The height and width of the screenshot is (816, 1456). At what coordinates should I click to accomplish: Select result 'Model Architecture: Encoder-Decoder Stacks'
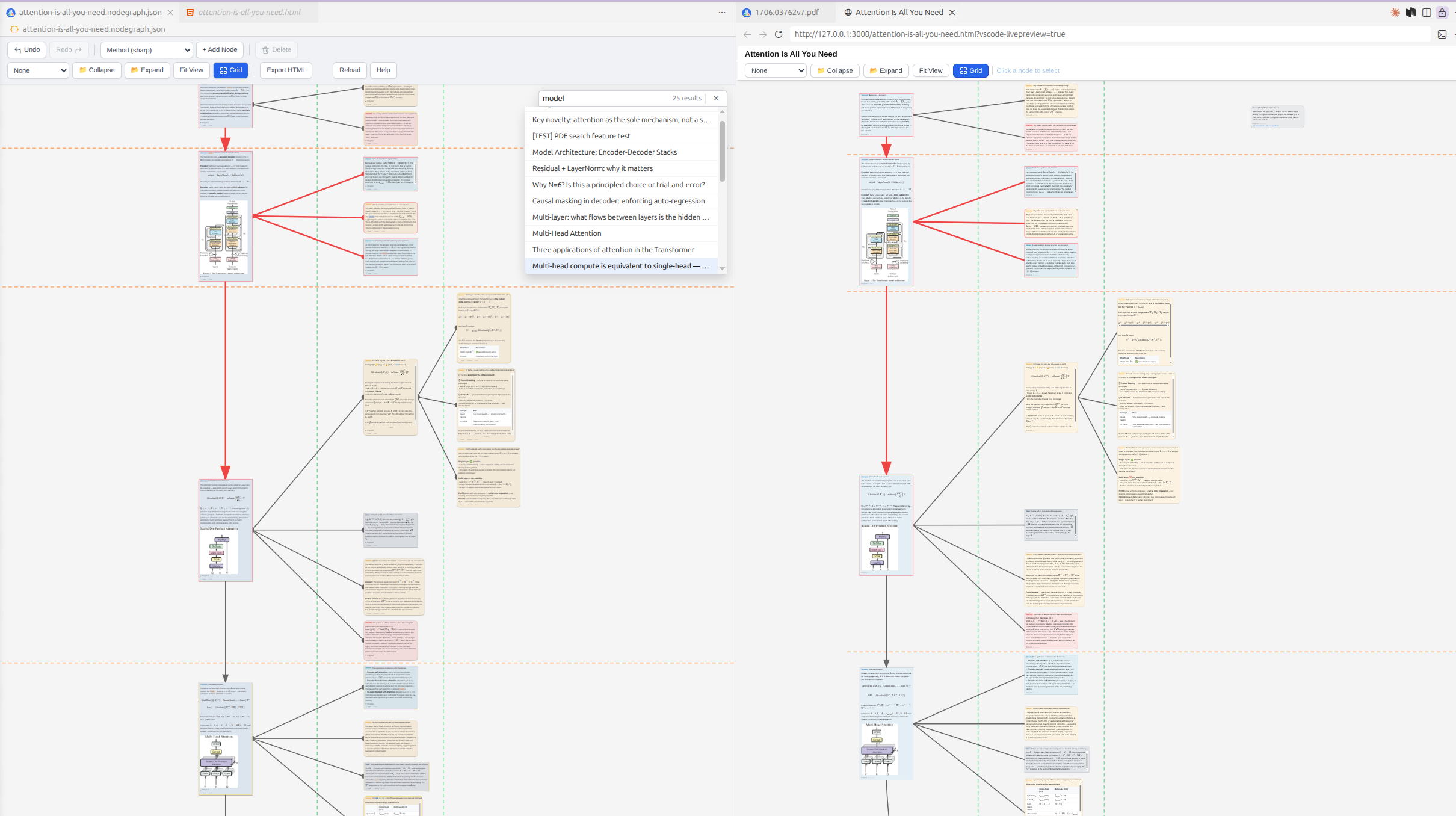pos(622,152)
